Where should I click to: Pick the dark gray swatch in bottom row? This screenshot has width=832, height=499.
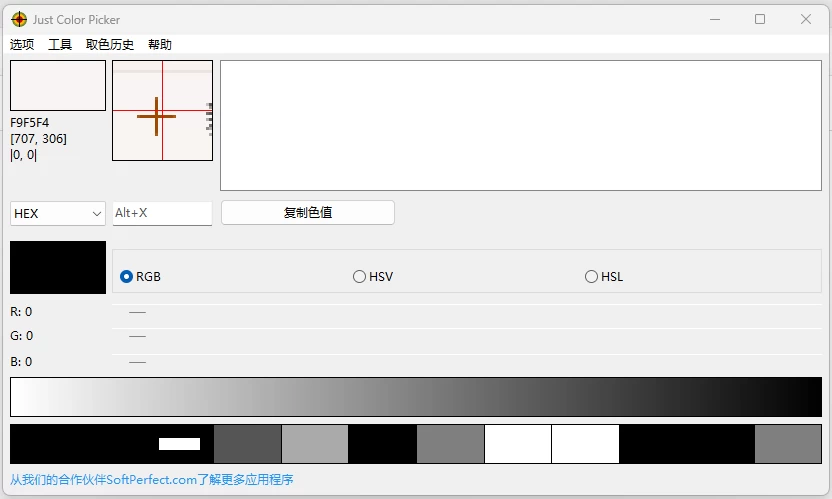pyautogui.click(x=247, y=444)
